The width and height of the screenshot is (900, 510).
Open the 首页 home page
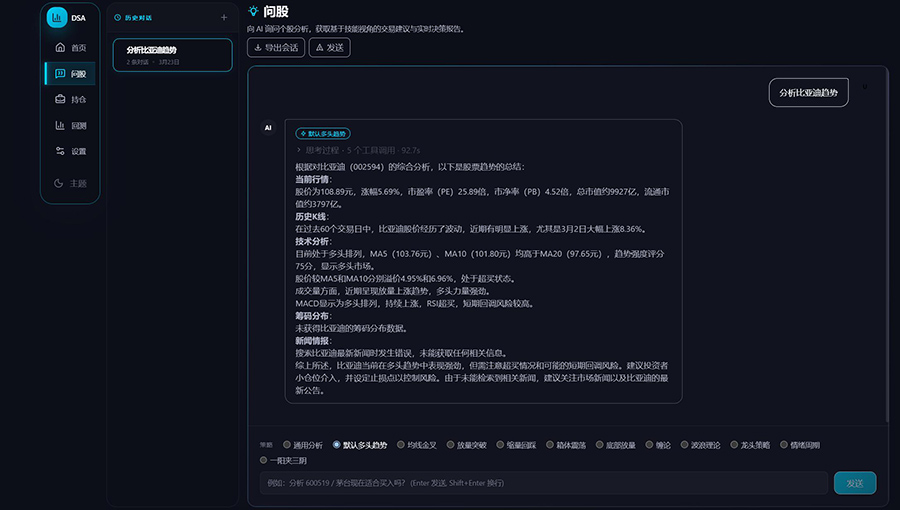[70, 47]
